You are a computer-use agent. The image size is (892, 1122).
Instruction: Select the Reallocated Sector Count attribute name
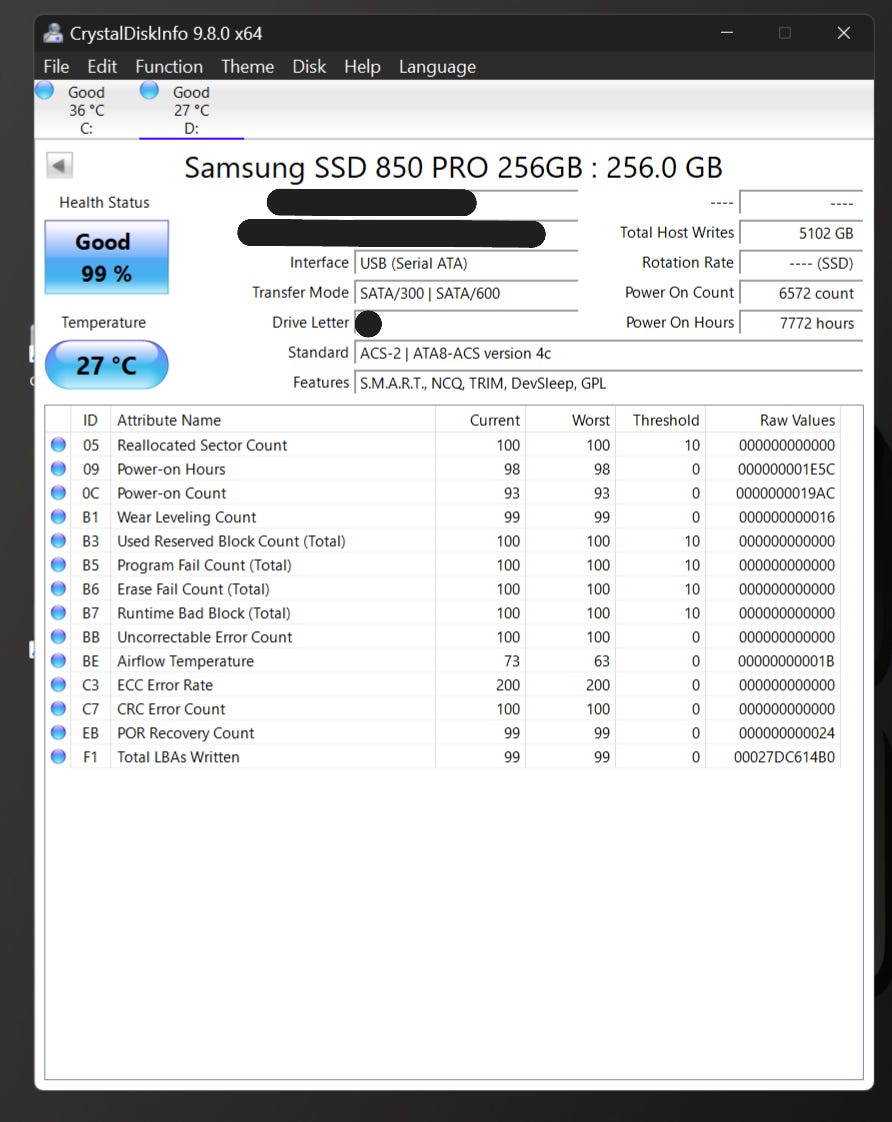coord(202,445)
